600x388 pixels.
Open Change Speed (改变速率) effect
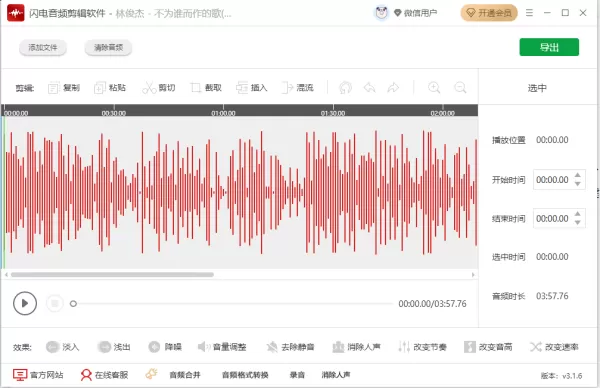[554, 347]
